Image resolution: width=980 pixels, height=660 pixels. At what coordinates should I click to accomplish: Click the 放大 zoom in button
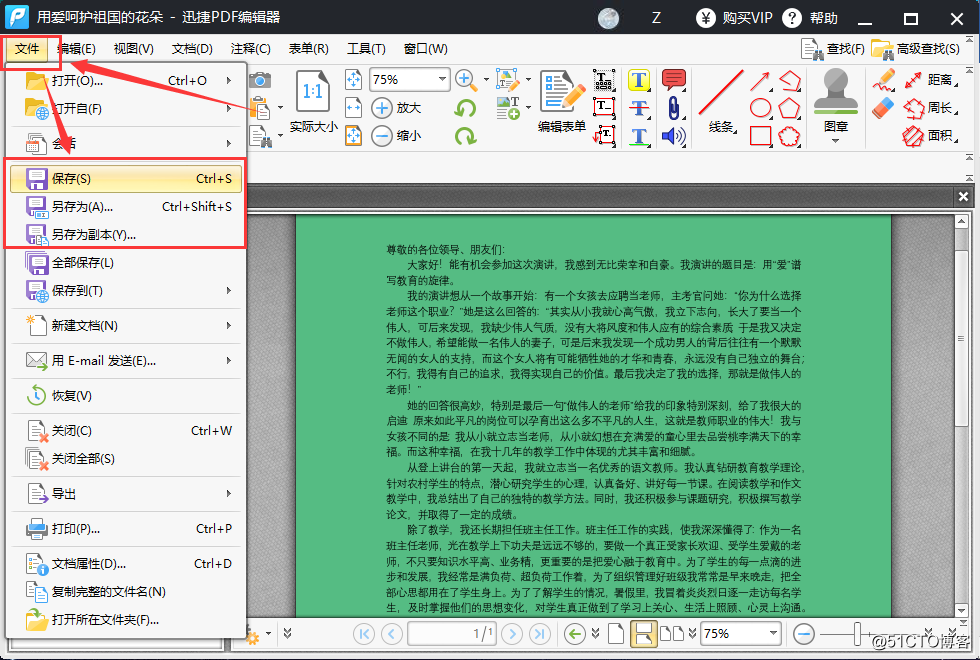click(396, 108)
